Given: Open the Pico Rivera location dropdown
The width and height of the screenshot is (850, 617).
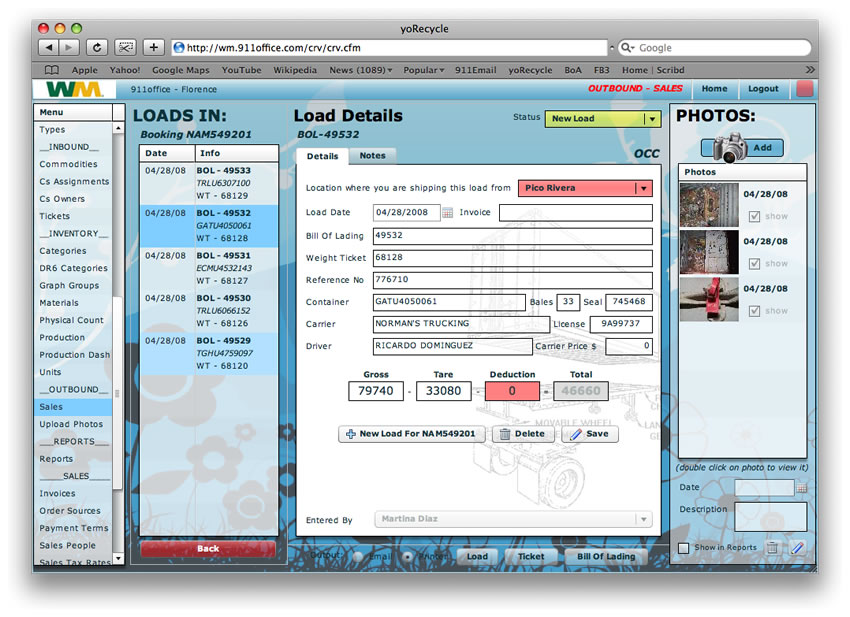Looking at the screenshot, I should [585, 188].
